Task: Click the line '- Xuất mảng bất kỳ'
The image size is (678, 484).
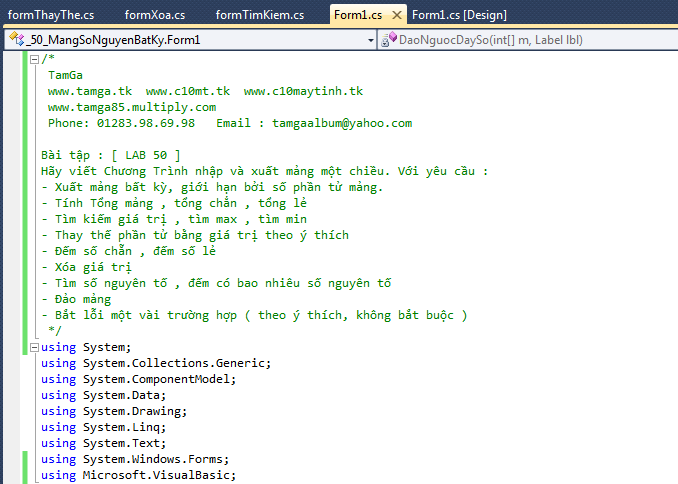Action: [212, 187]
